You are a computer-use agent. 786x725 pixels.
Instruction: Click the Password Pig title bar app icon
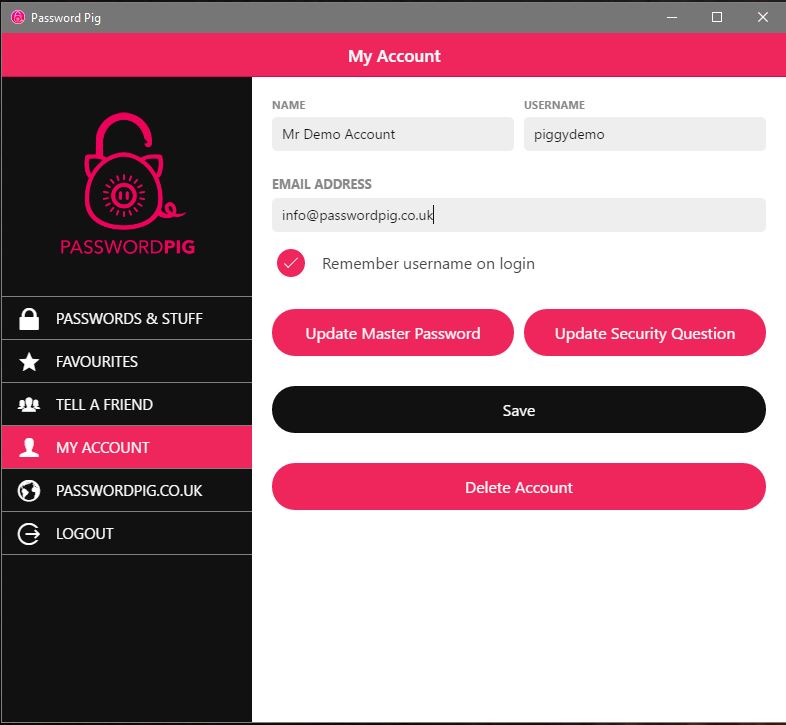pyautogui.click(x=18, y=17)
